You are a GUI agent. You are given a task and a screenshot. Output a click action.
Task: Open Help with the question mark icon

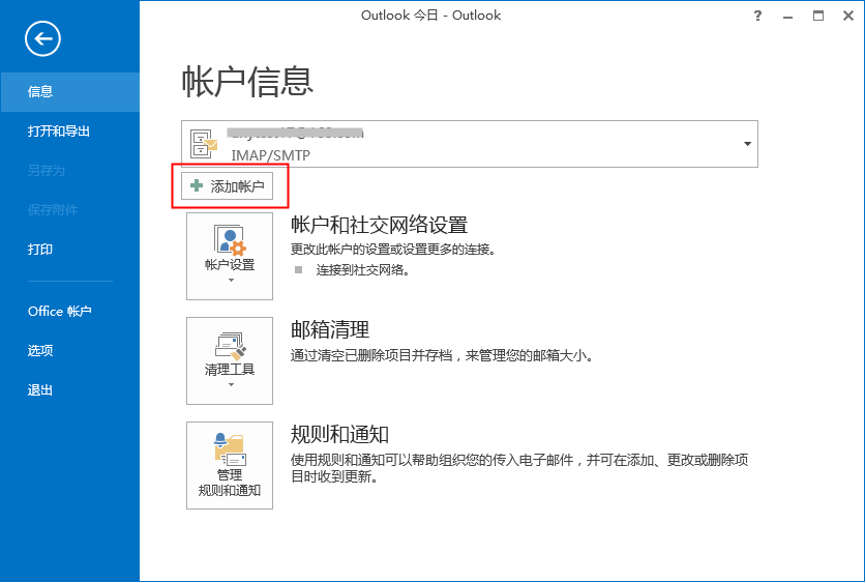tap(758, 16)
